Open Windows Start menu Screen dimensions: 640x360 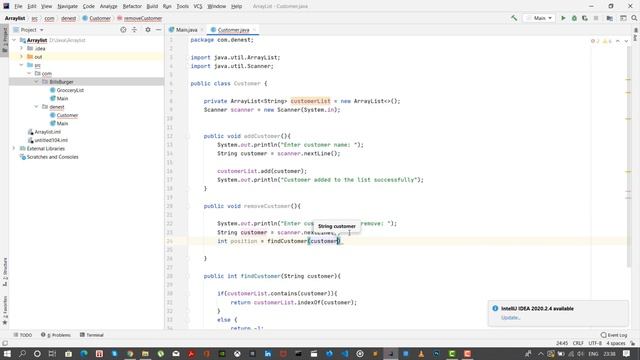[7, 353]
